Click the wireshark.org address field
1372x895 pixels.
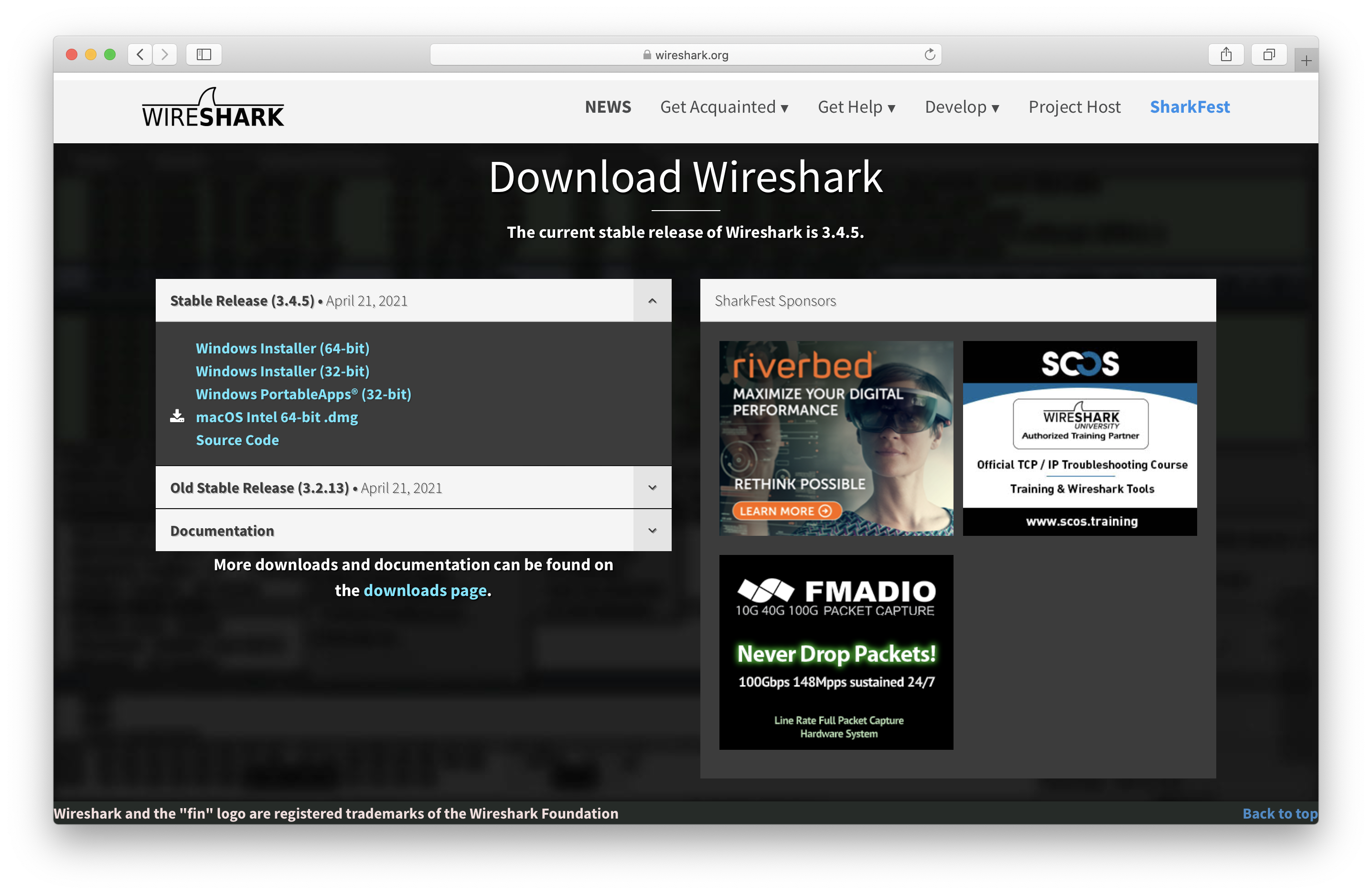click(x=686, y=55)
